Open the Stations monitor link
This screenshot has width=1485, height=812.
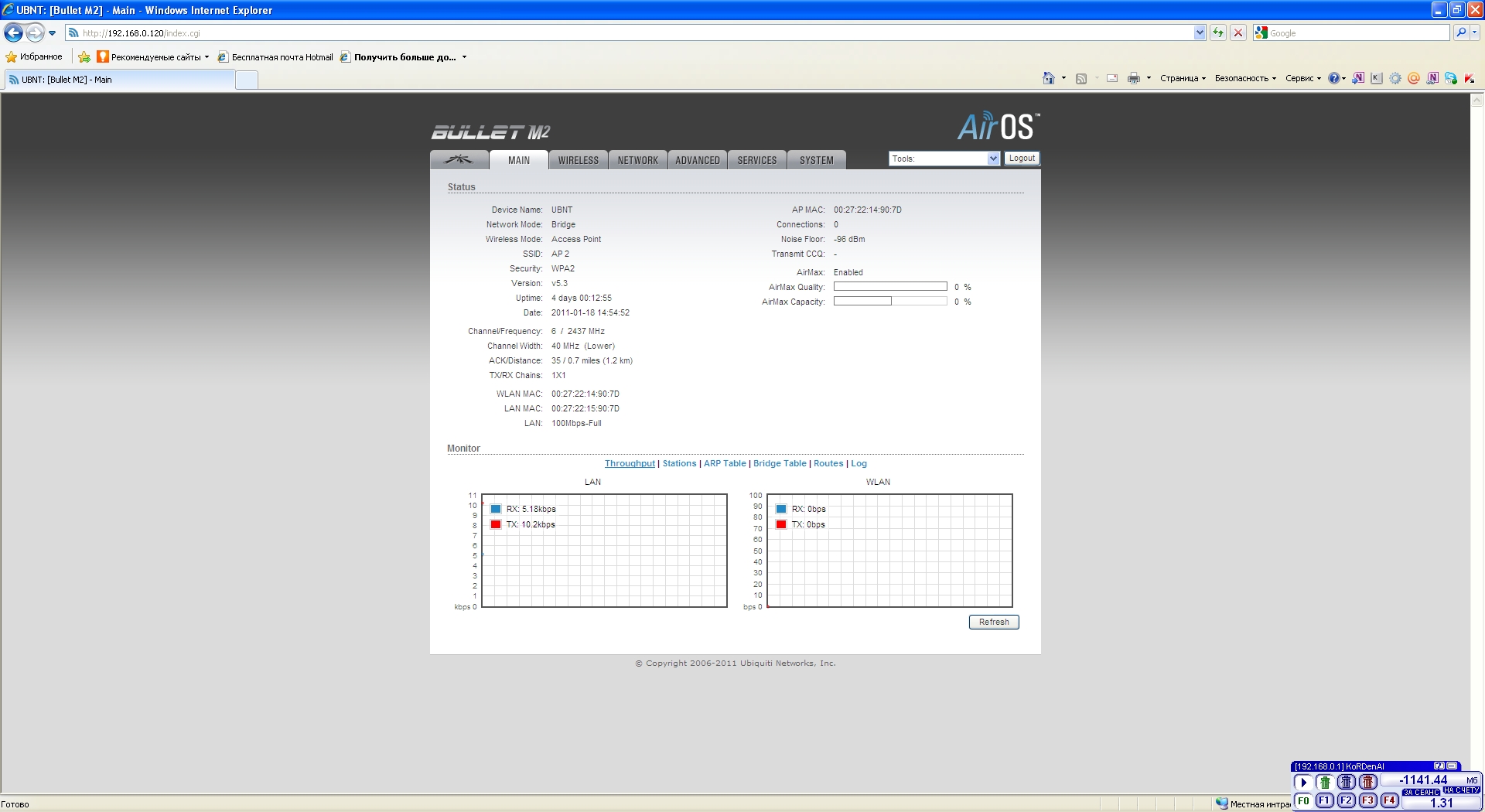[679, 463]
